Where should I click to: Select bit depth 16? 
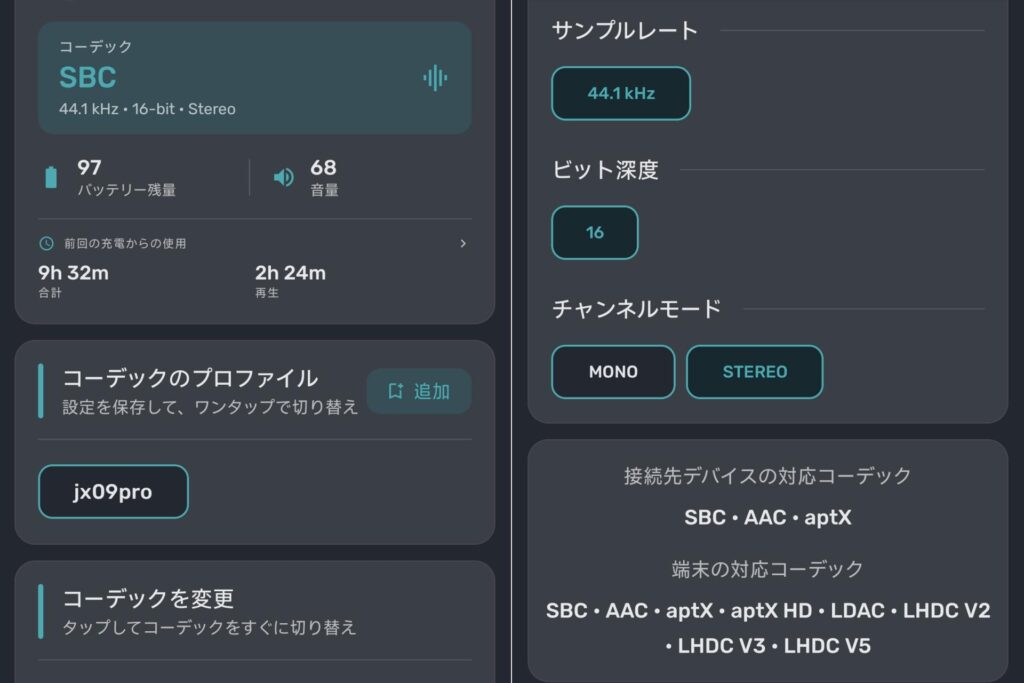point(595,232)
